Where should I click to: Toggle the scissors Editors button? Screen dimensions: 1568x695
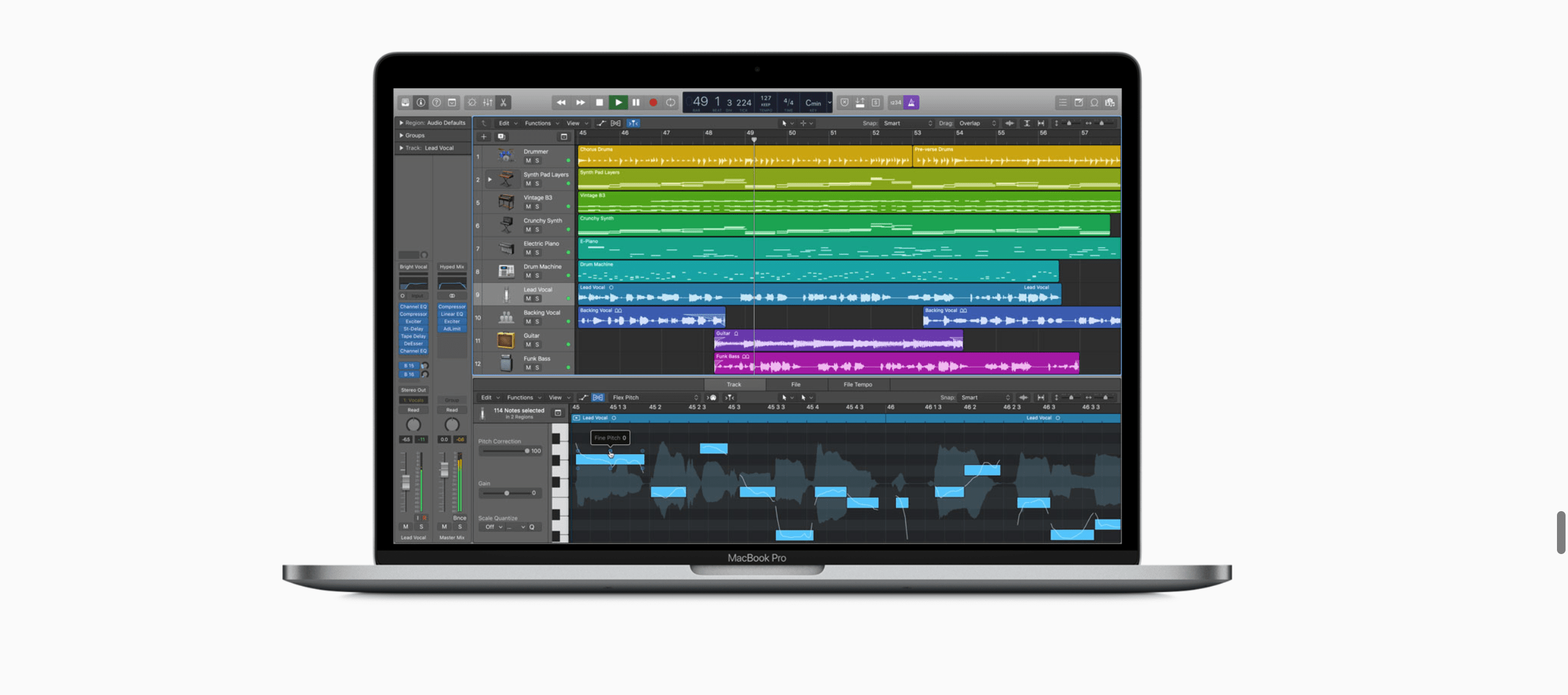tap(503, 102)
